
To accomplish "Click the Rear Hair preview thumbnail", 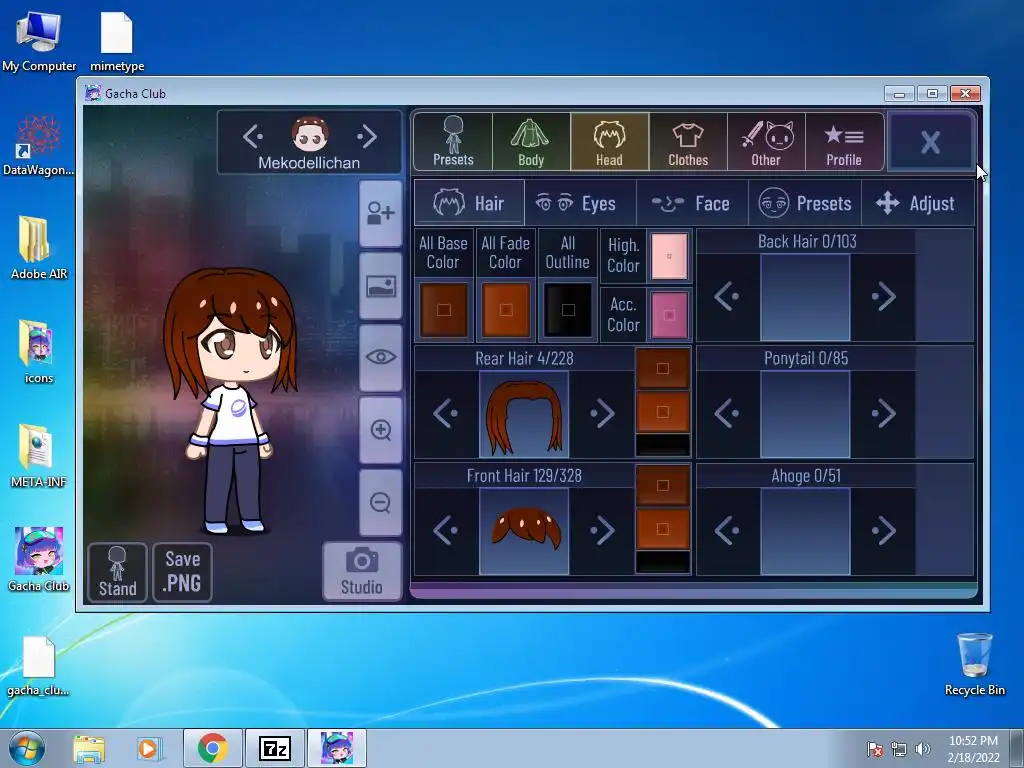I will (524, 414).
